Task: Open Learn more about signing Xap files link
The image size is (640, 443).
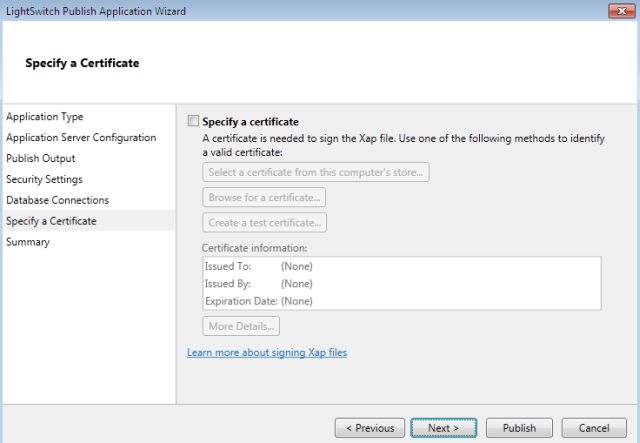Action: tap(267, 352)
